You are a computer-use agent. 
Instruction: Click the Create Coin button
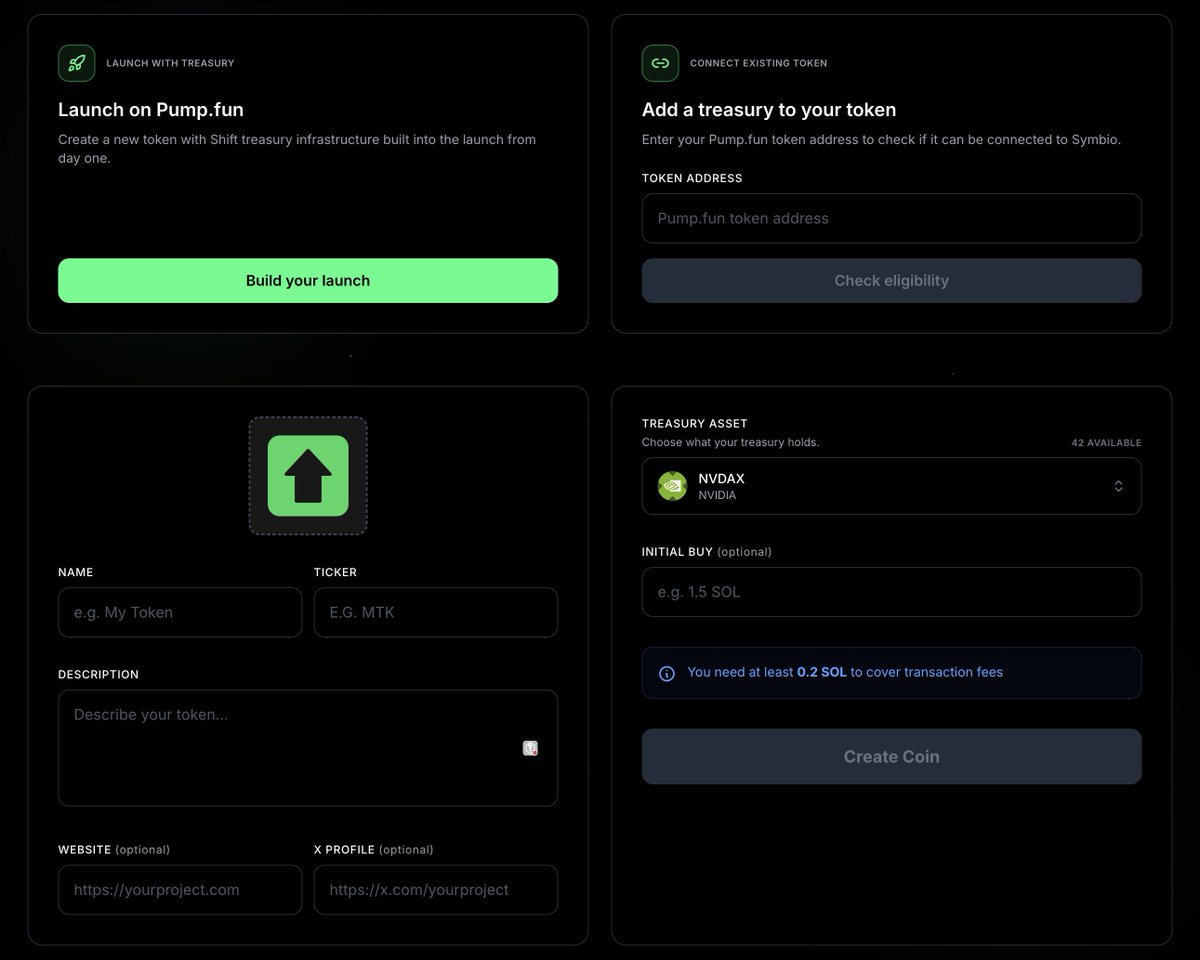pyautogui.click(x=891, y=757)
